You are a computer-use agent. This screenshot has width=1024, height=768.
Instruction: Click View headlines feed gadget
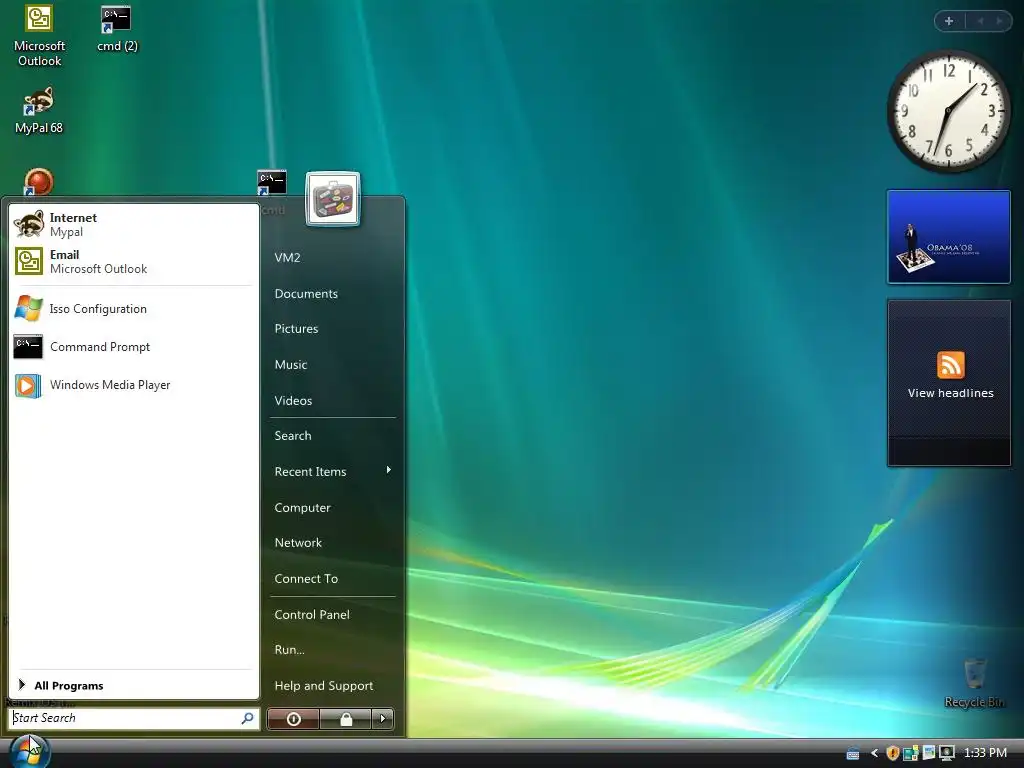tap(949, 383)
